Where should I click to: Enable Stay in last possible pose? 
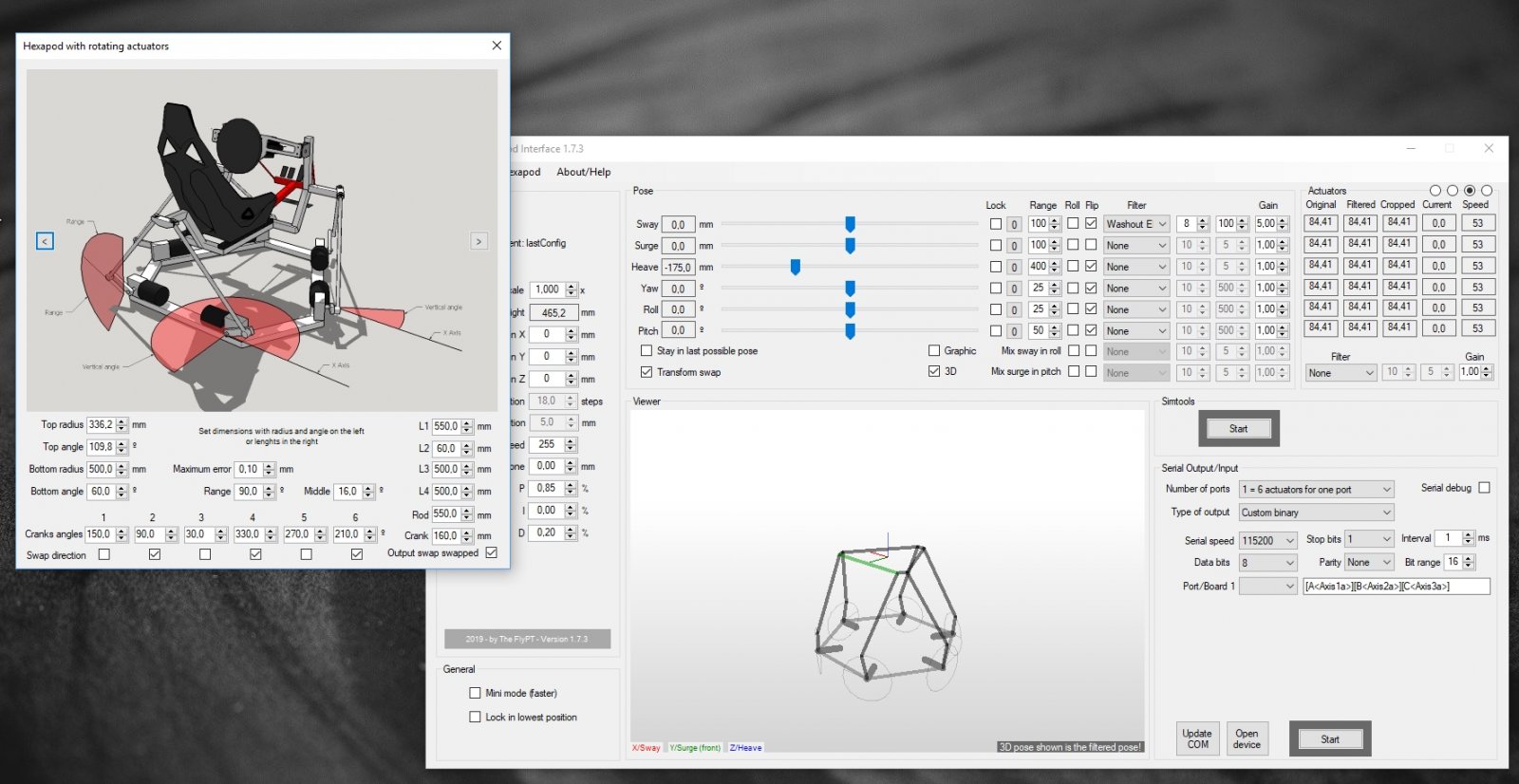click(647, 351)
